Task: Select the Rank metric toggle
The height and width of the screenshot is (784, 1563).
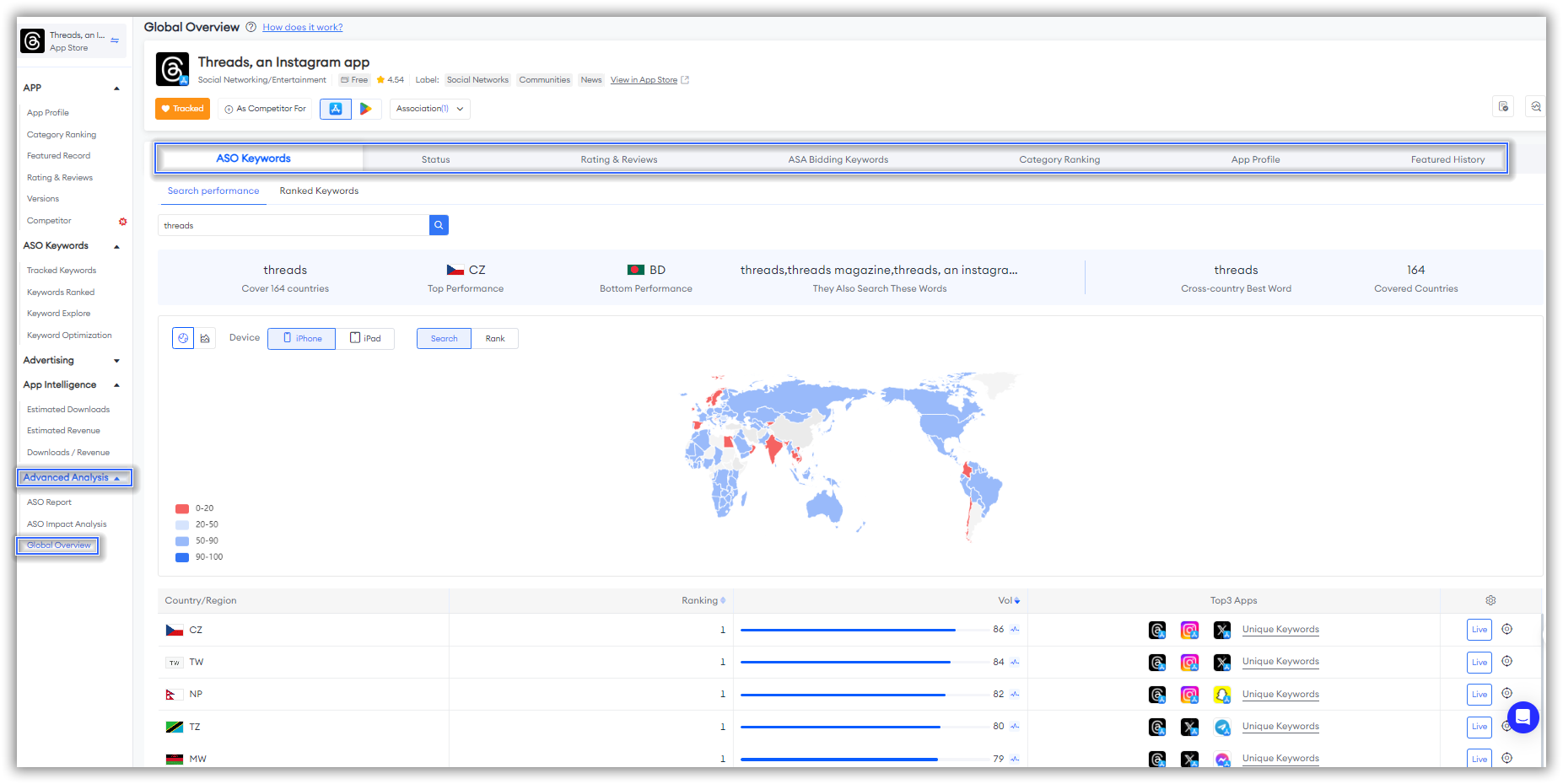Action: [x=495, y=338]
